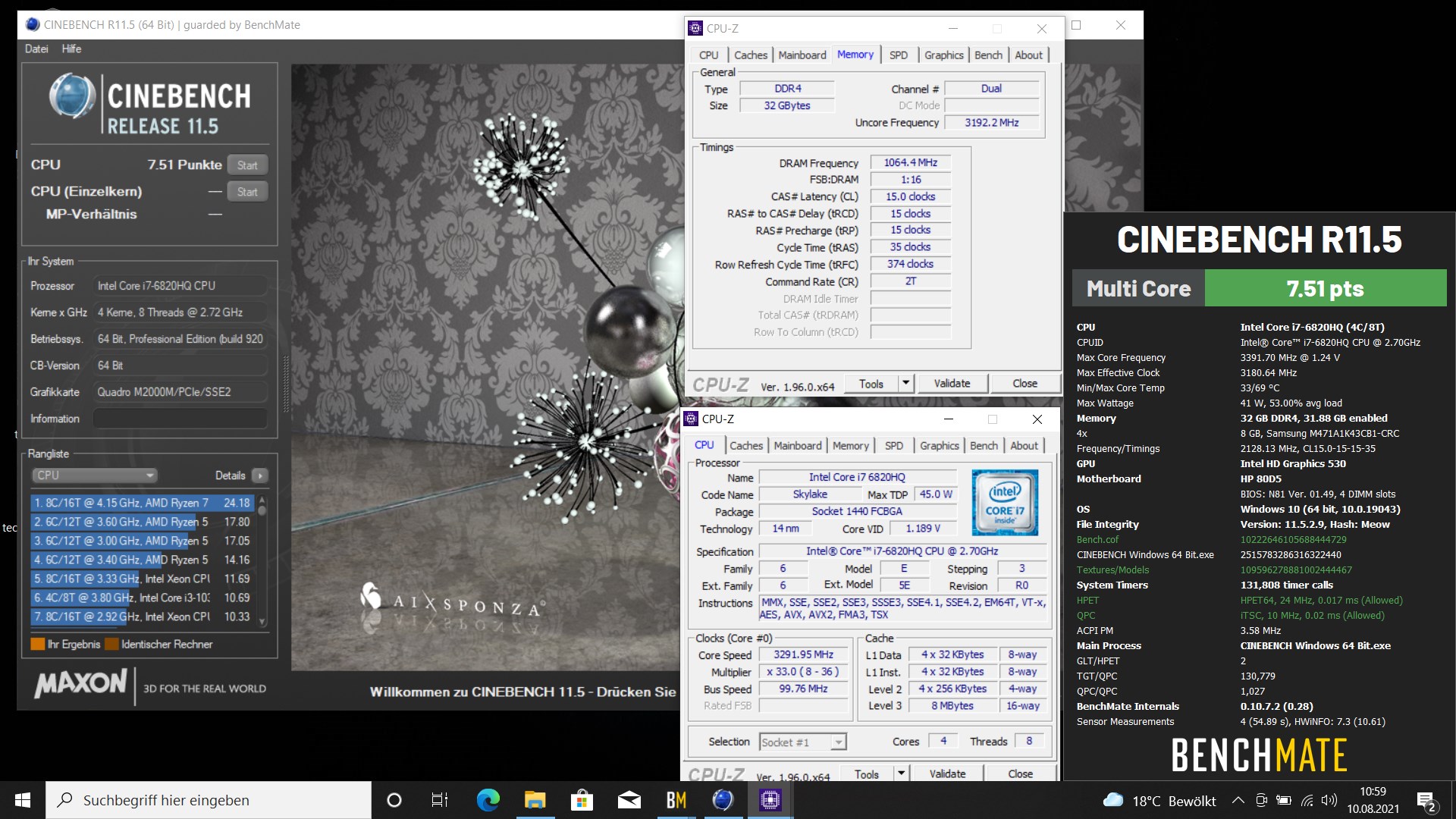Viewport: 1456px width, 819px height.
Task: Click the CPU-Z icon in upper window title bar
Action: (695, 29)
